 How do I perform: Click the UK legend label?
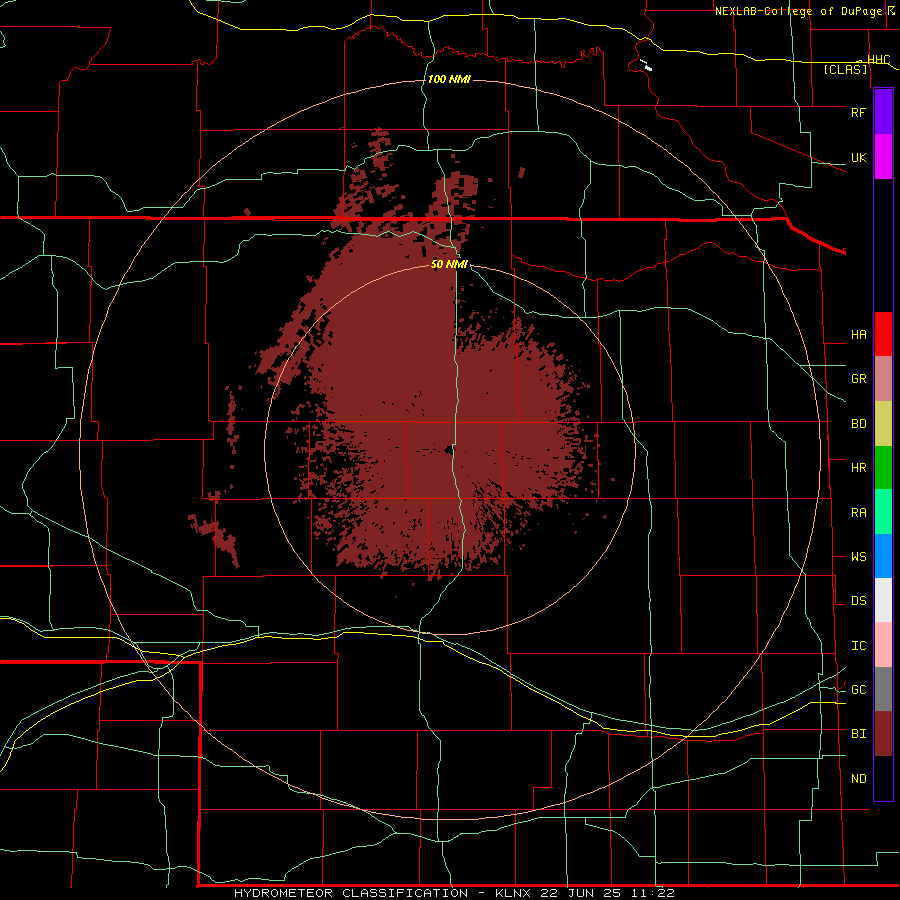(858, 157)
